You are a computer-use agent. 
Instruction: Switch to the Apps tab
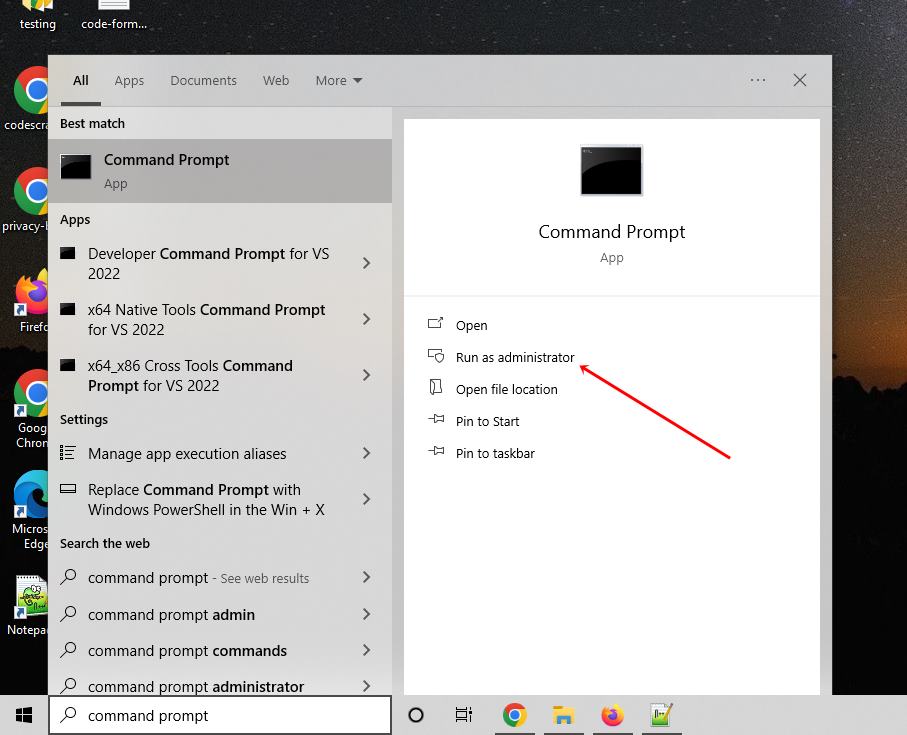click(129, 80)
